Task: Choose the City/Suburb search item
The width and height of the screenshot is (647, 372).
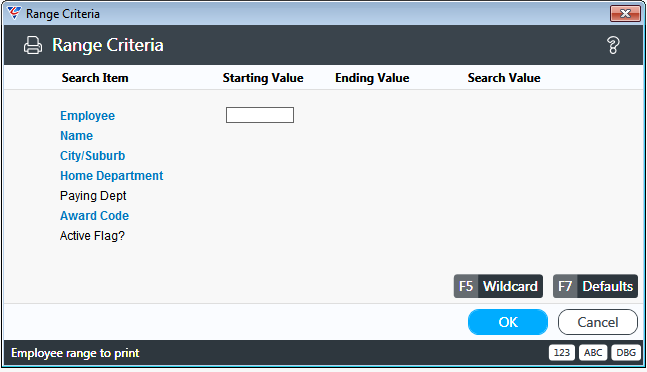Action: click(92, 155)
